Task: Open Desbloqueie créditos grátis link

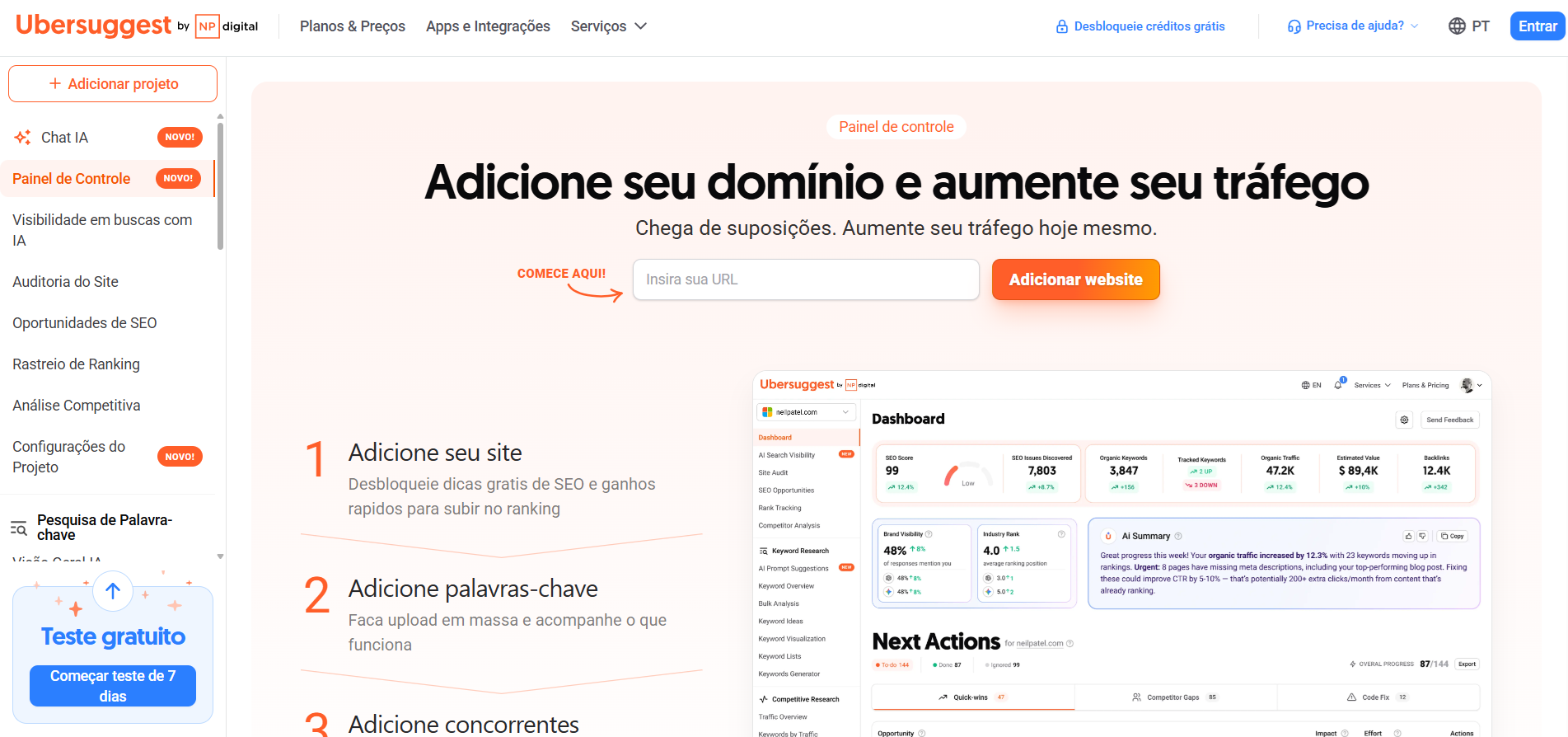Action: tap(1149, 26)
